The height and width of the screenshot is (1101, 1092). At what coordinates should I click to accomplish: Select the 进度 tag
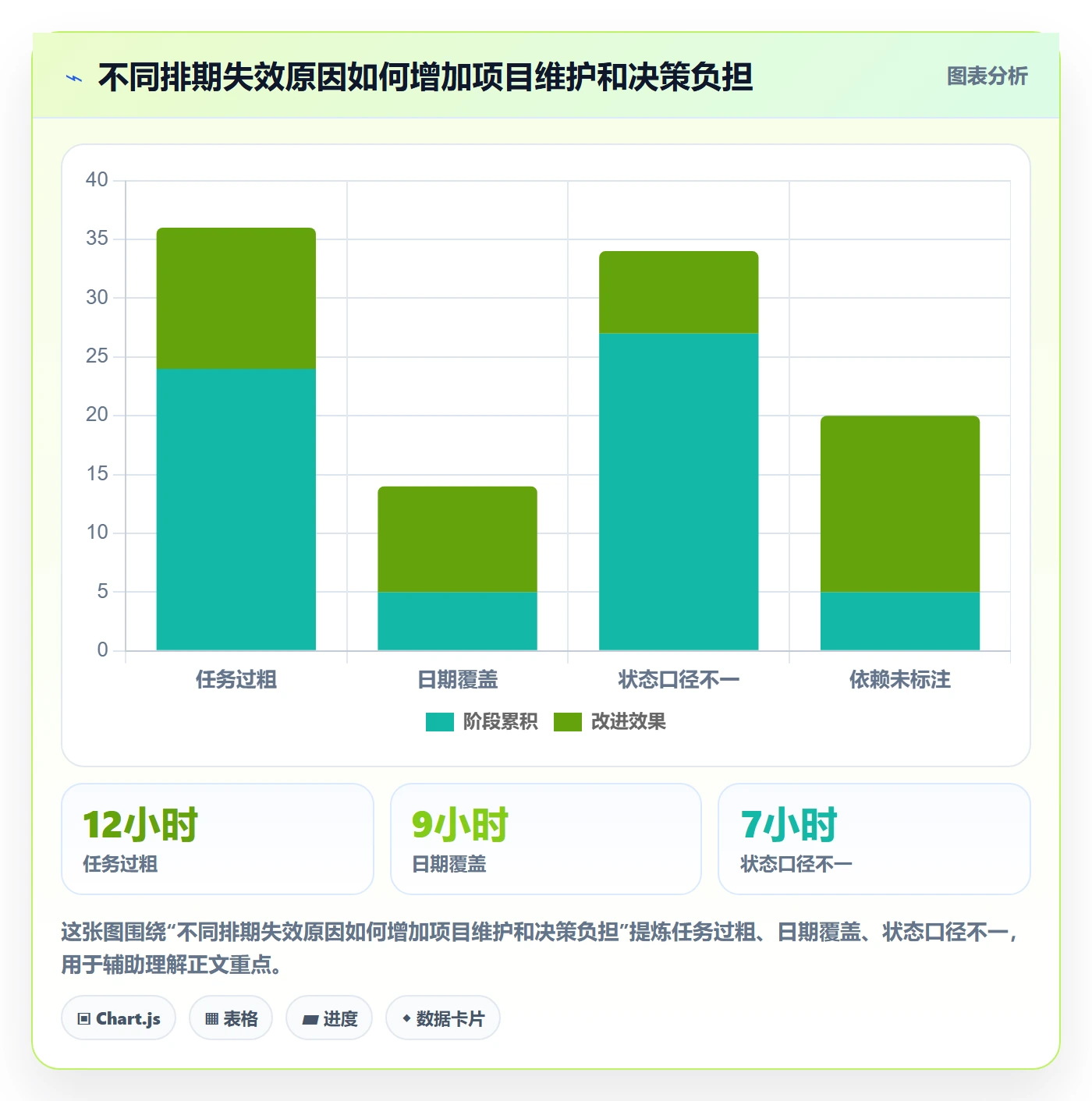pyautogui.click(x=329, y=1018)
